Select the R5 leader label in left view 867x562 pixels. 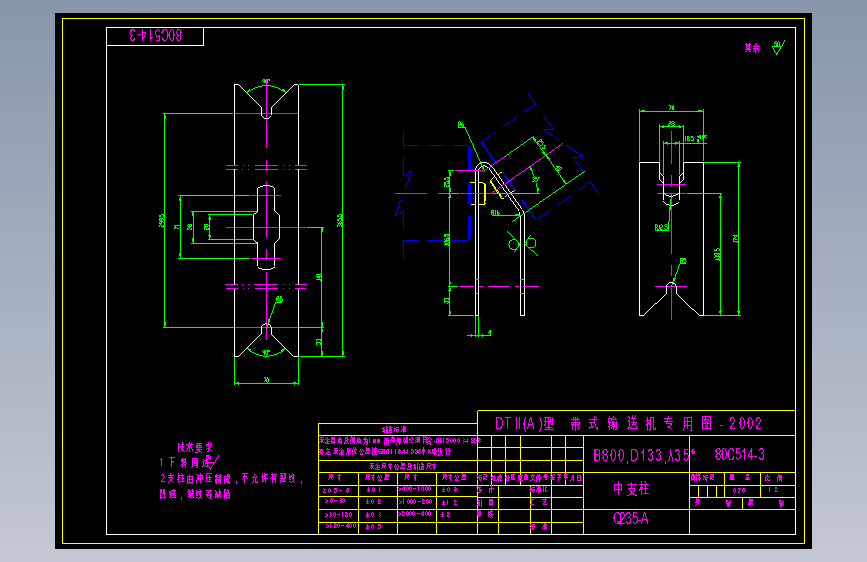(x=279, y=299)
